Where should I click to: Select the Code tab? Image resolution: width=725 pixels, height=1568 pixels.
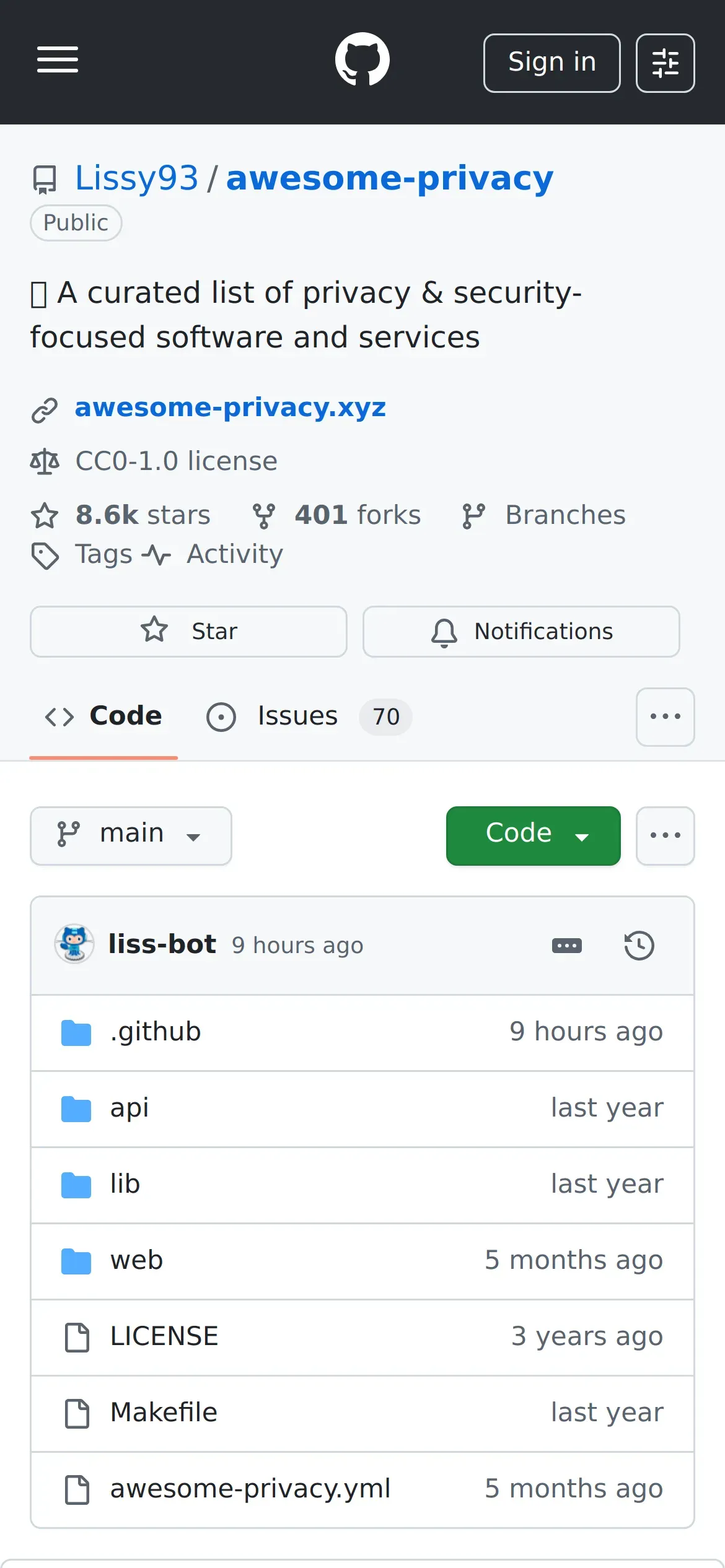click(x=103, y=716)
